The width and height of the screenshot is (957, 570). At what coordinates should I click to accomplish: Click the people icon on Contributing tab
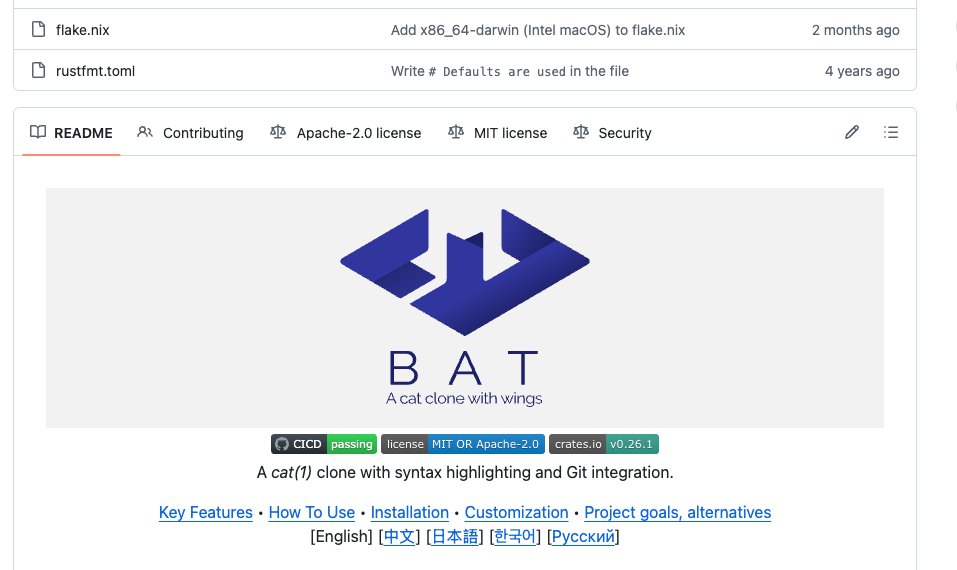click(x=145, y=132)
